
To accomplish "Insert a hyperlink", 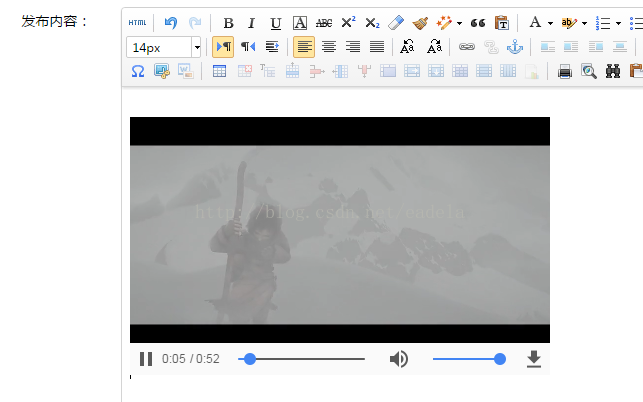I will coord(467,47).
